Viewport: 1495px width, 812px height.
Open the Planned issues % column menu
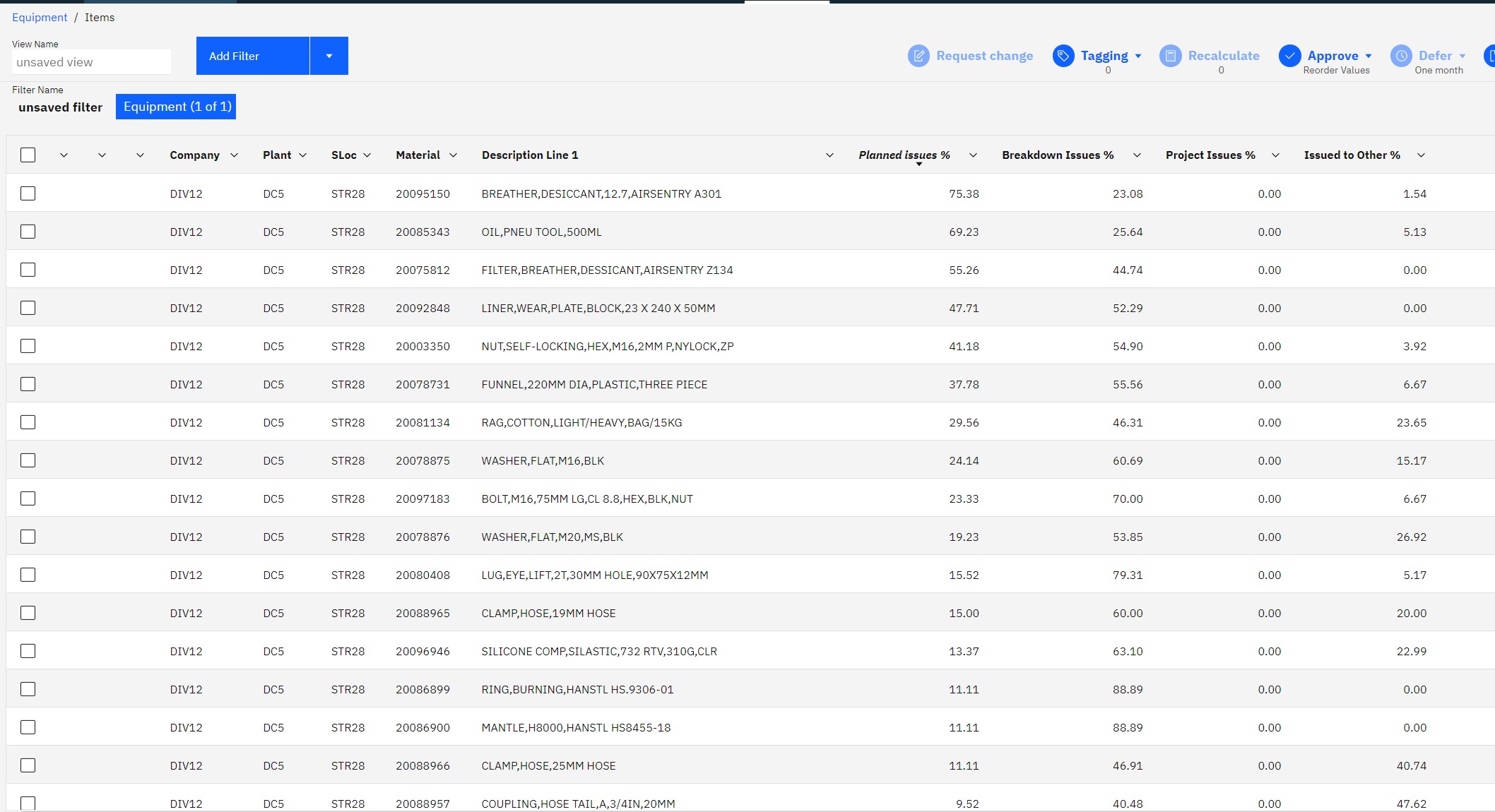974,155
